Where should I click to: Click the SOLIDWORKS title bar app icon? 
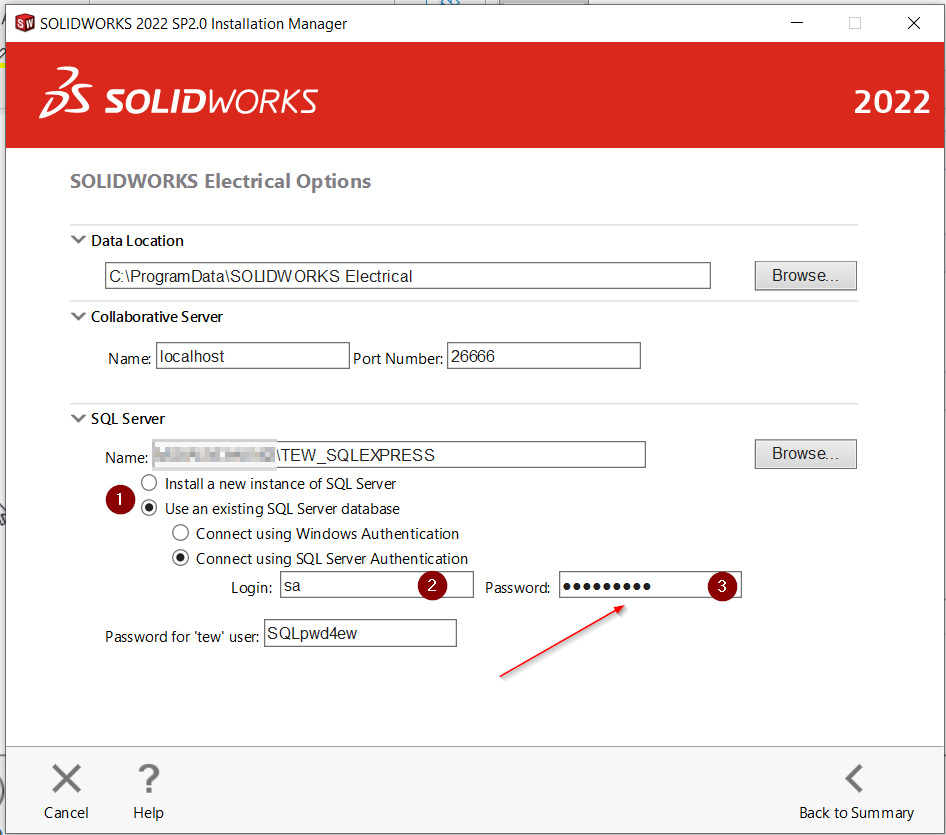pyautogui.click(x=24, y=23)
